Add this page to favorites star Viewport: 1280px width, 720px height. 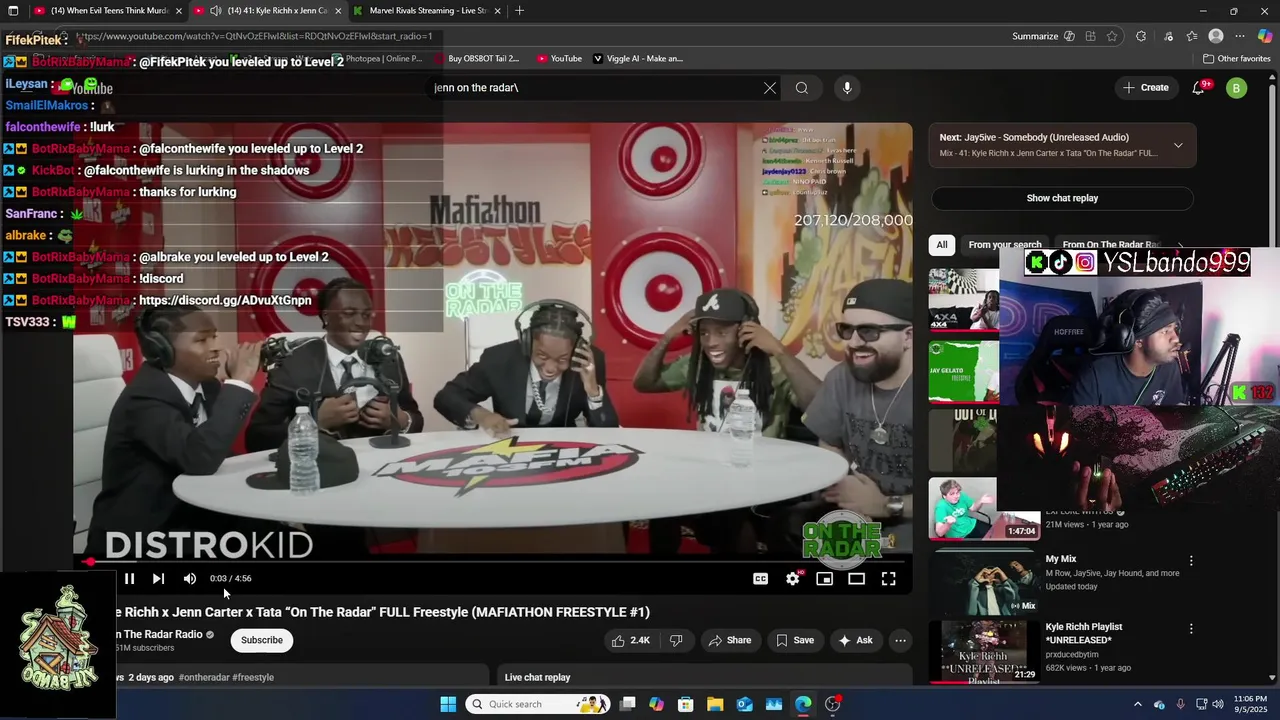[x=1112, y=36]
